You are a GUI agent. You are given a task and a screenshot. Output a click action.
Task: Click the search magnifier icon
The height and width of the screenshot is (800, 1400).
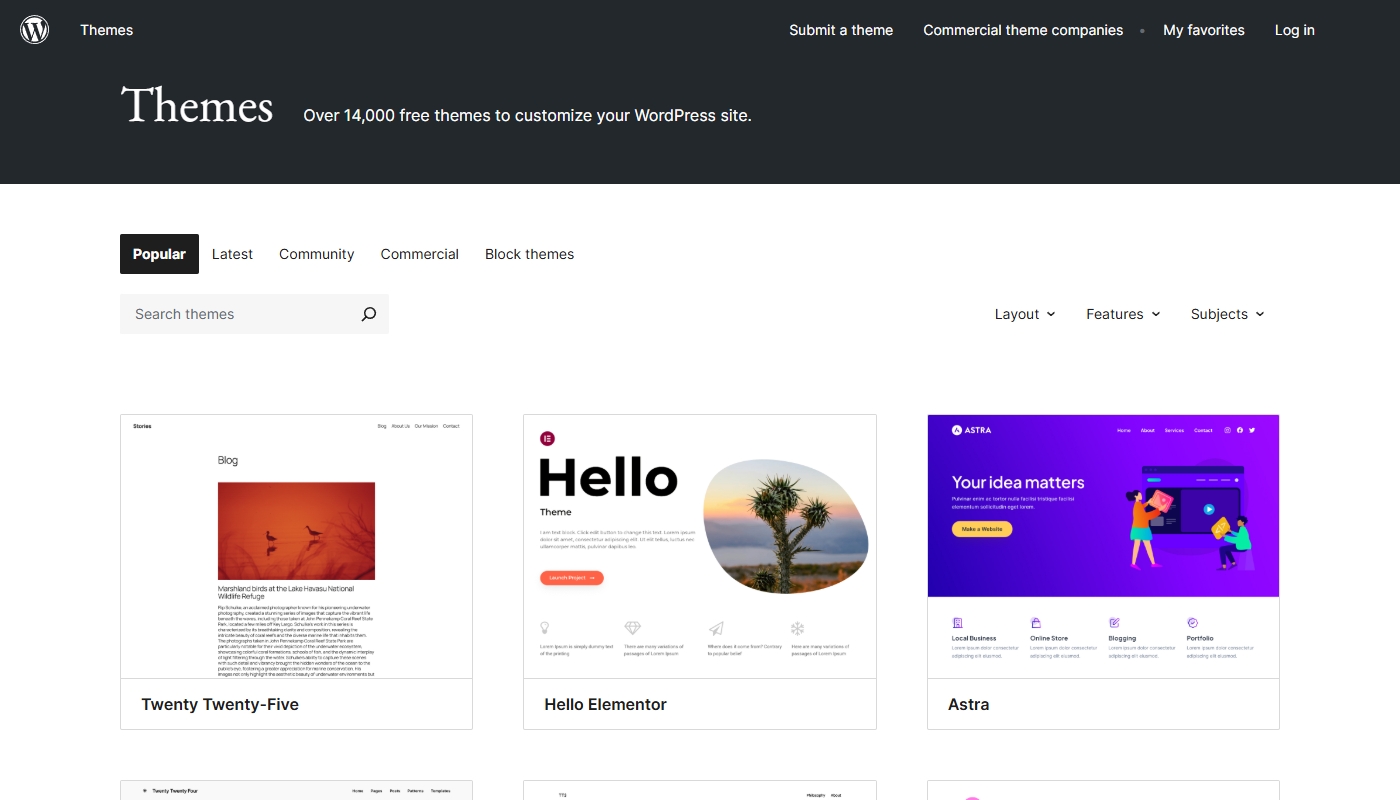click(x=368, y=314)
